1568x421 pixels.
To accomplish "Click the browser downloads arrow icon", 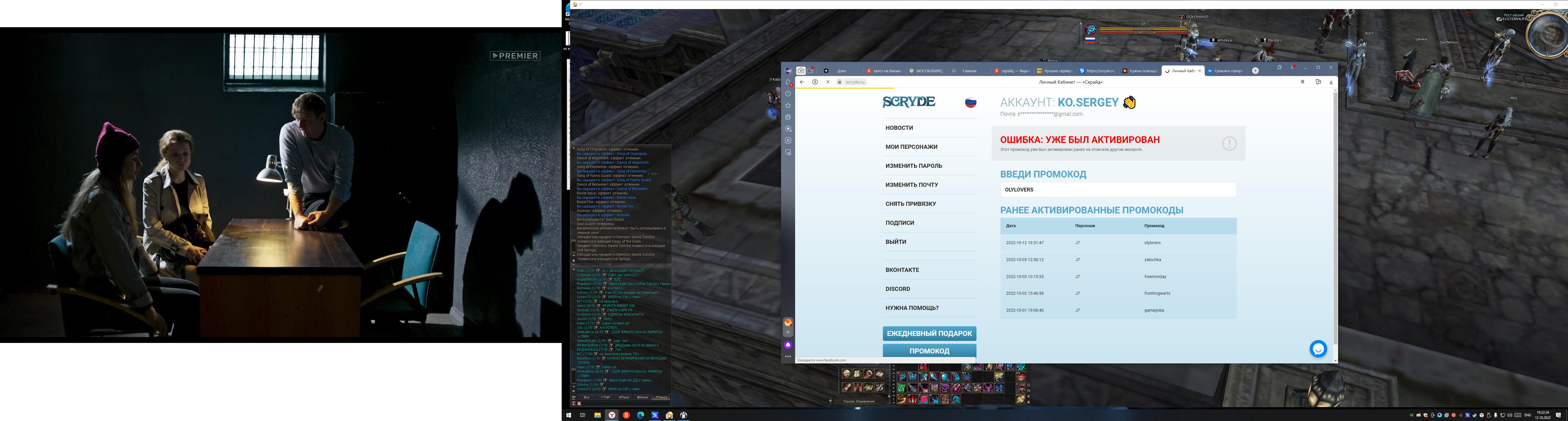I will (x=1331, y=82).
